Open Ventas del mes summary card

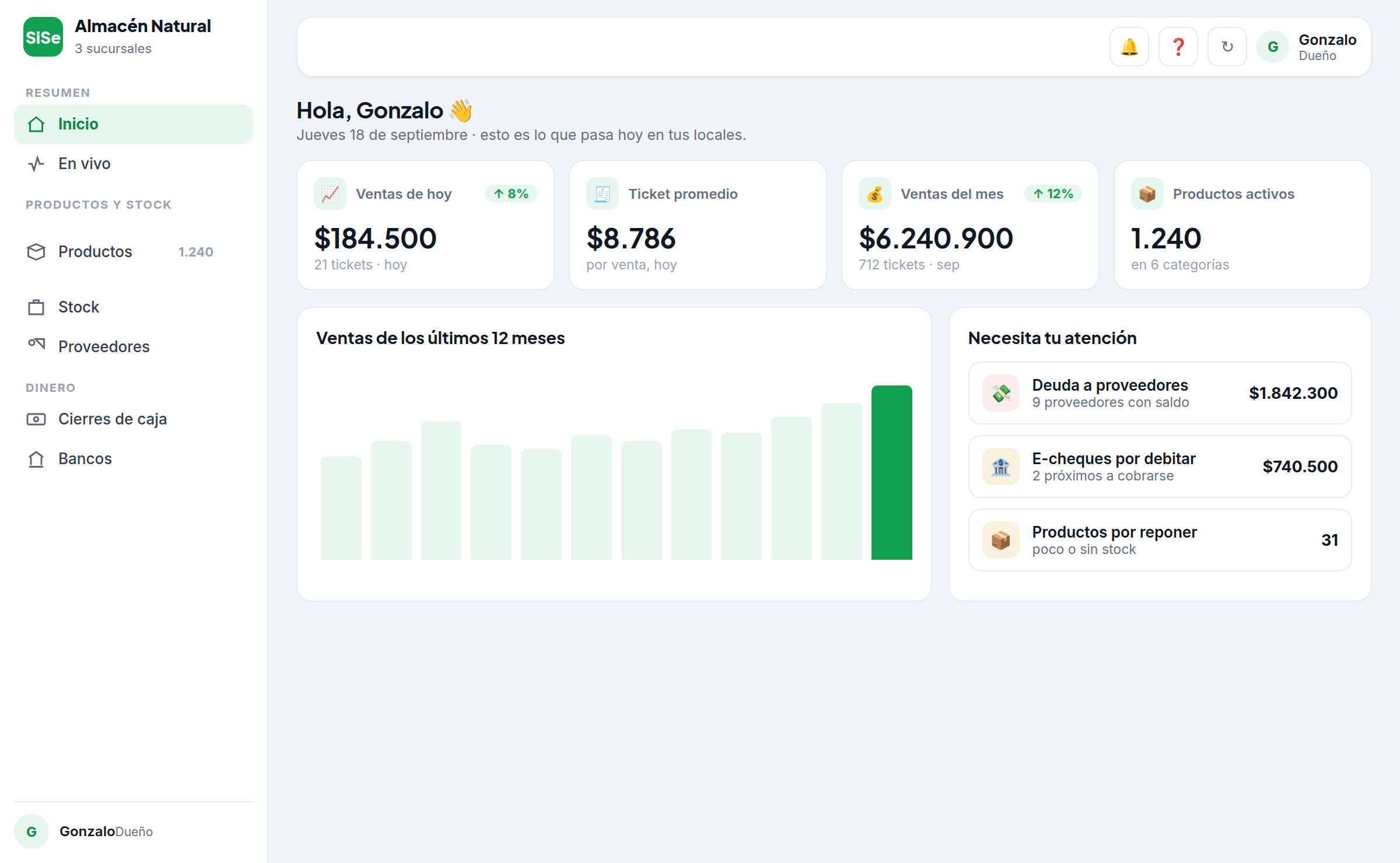[x=970, y=225]
